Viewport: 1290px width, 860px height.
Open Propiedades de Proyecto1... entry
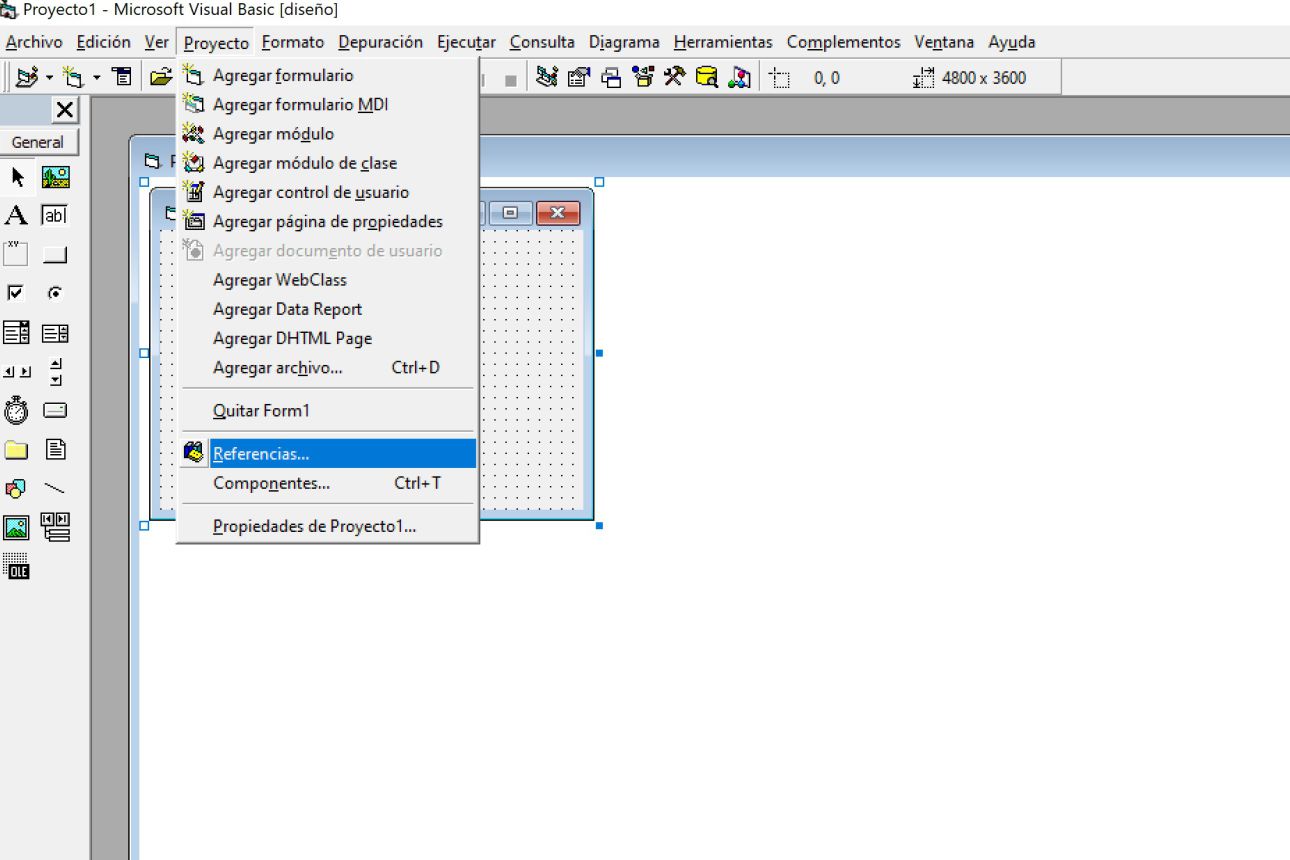(x=327, y=526)
